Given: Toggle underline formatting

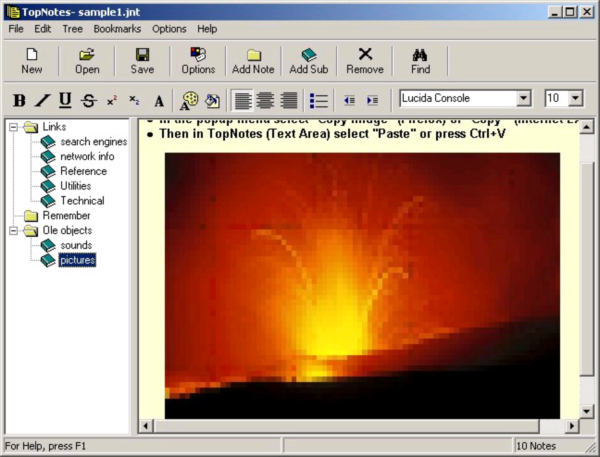Looking at the screenshot, I should coord(65,100).
